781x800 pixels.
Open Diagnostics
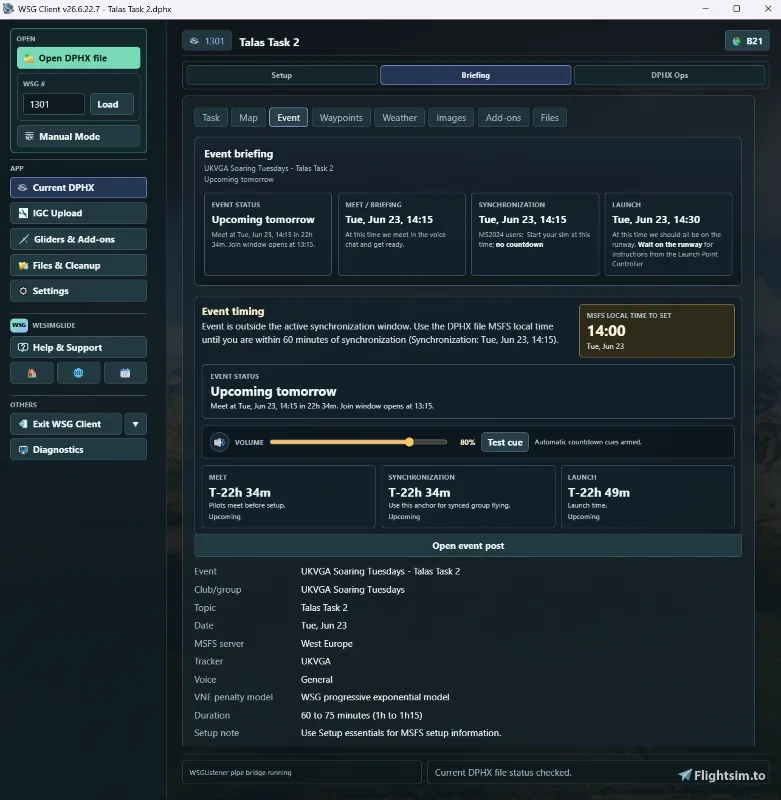click(x=78, y=449)
